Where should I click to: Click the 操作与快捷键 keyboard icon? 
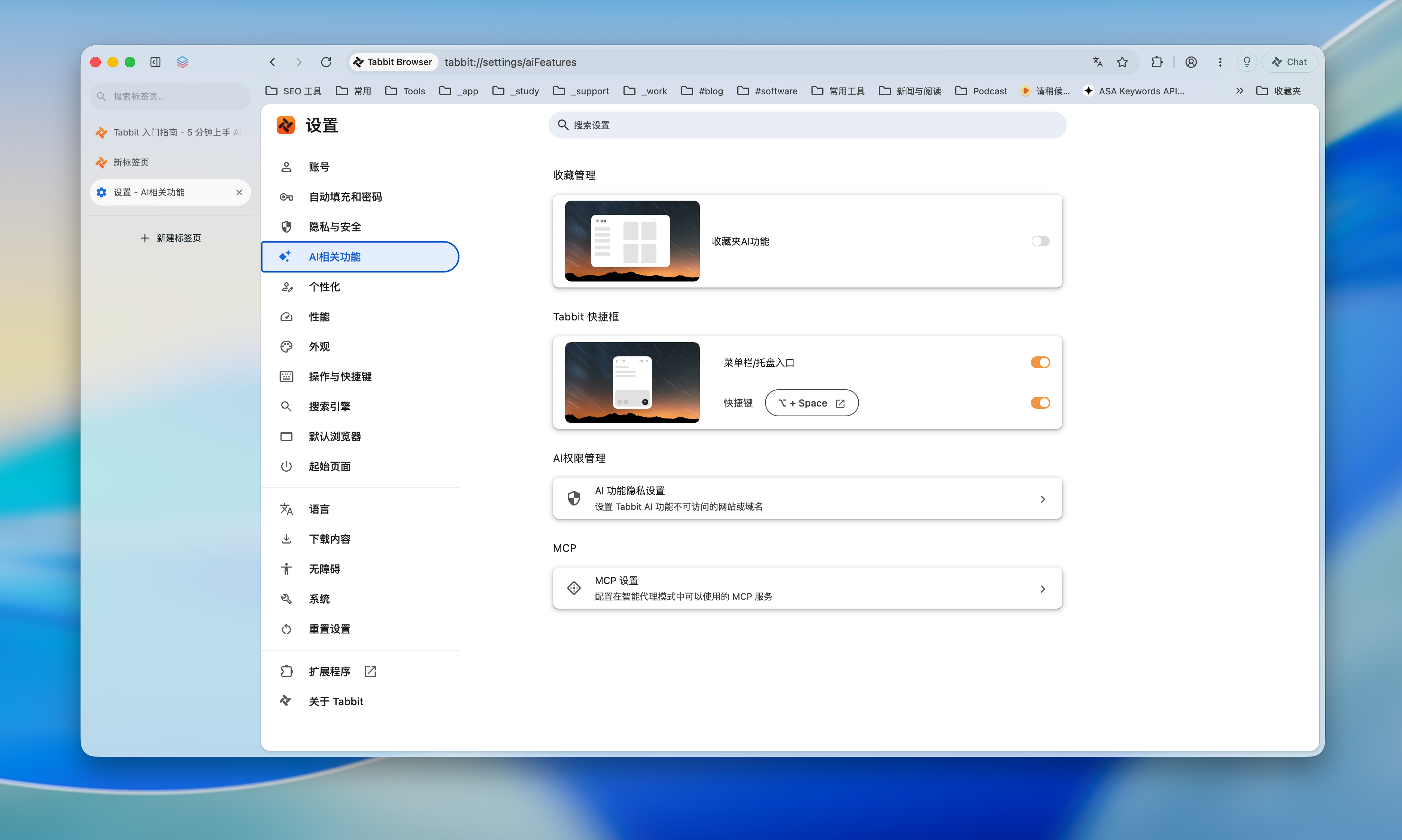[286, 377]
